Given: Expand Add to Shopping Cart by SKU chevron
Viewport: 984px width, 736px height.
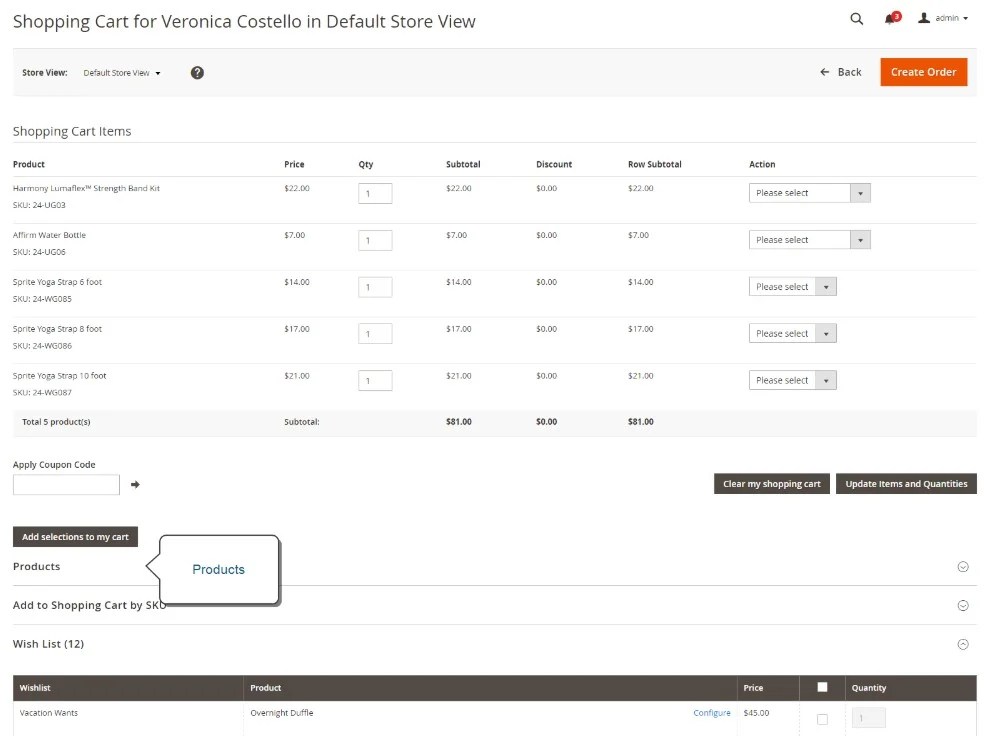Looking at the screenshot, I should click(x=963, y=605).
